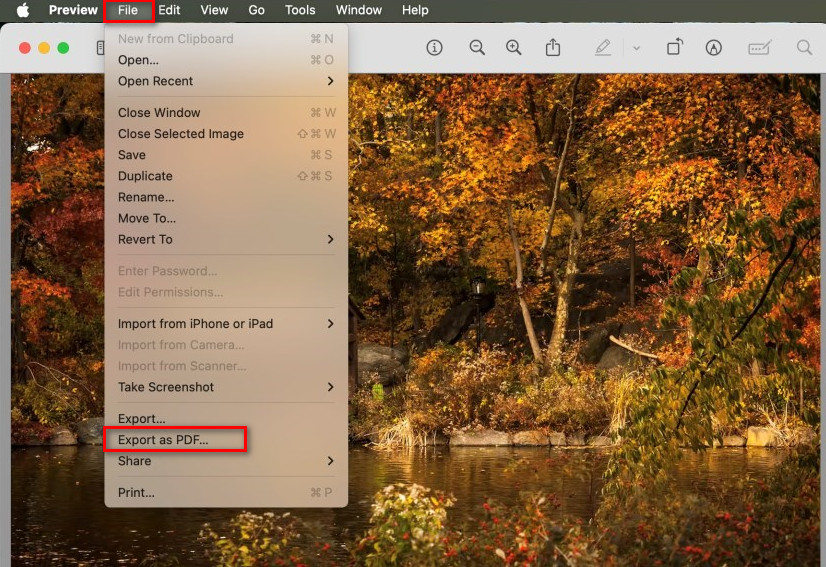Choose Export as PDF...

(227, 439)
